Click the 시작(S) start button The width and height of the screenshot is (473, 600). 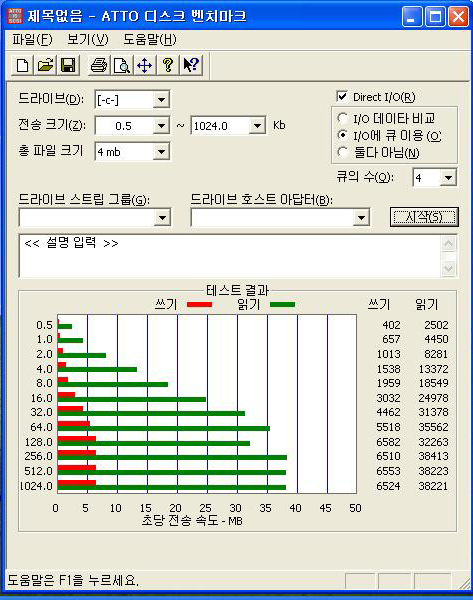[x=424, y=217]
